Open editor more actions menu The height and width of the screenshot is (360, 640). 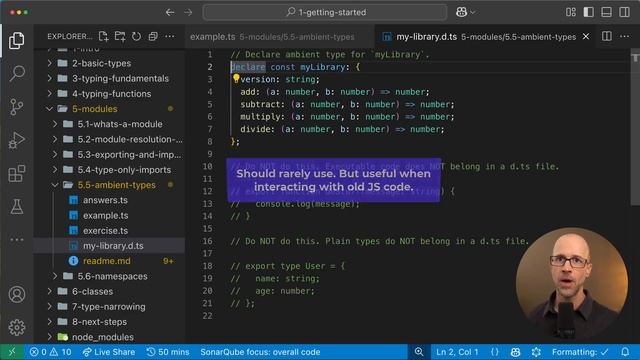click(624, 36)
